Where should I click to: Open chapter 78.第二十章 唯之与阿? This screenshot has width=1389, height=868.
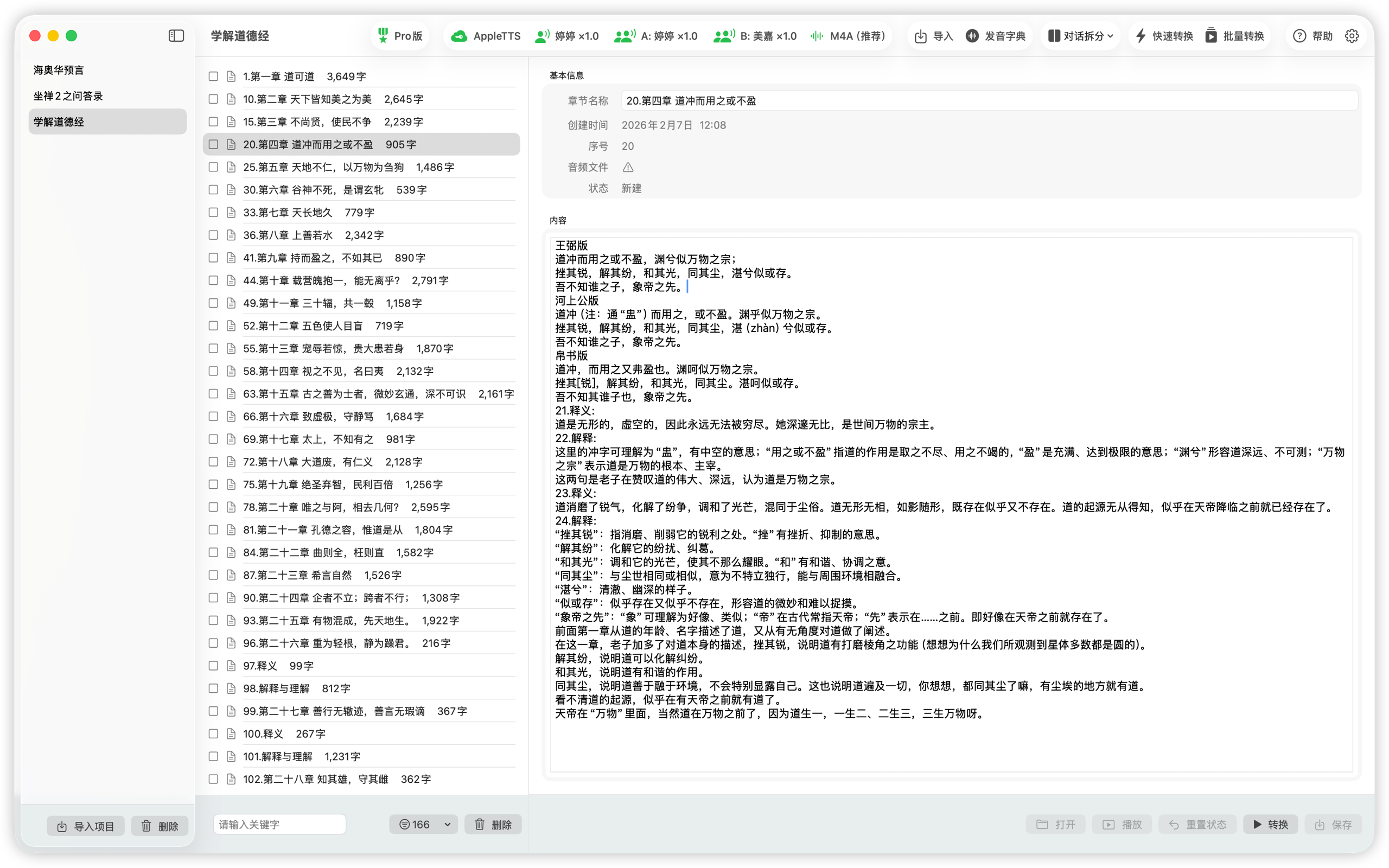click(361, 507)
